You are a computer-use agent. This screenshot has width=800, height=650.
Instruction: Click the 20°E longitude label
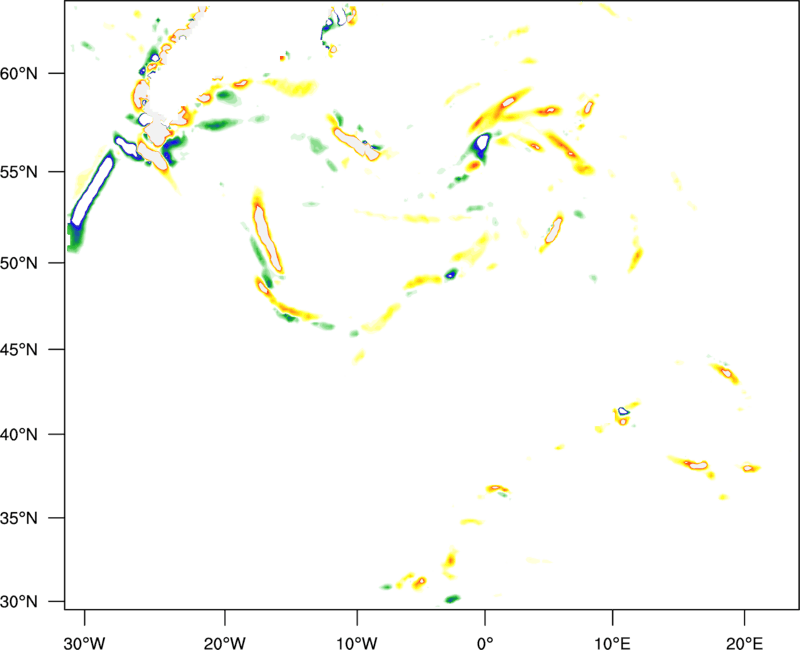click(x=744, y=642)
